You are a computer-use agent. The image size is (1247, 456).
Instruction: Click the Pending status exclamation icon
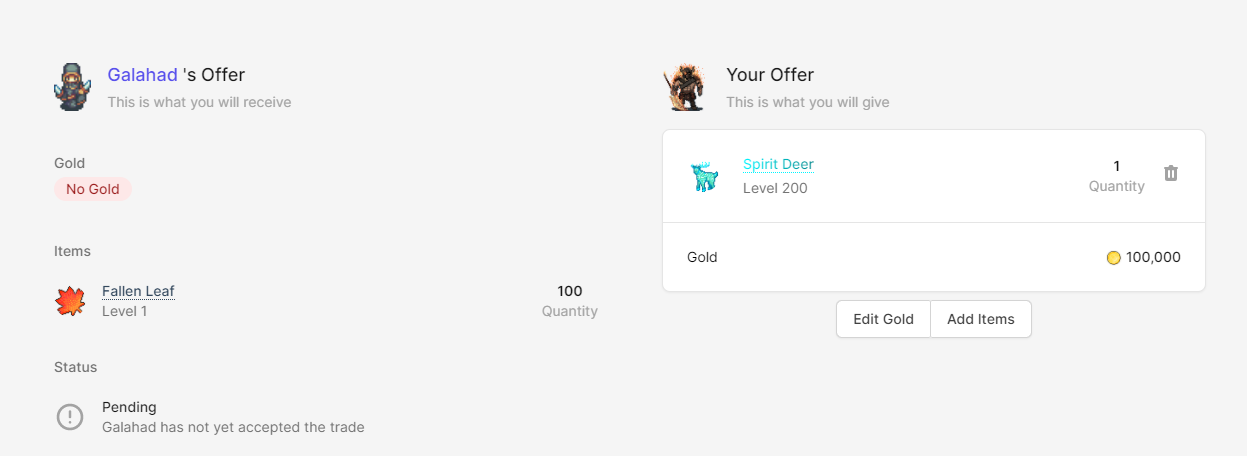point(70,417)
